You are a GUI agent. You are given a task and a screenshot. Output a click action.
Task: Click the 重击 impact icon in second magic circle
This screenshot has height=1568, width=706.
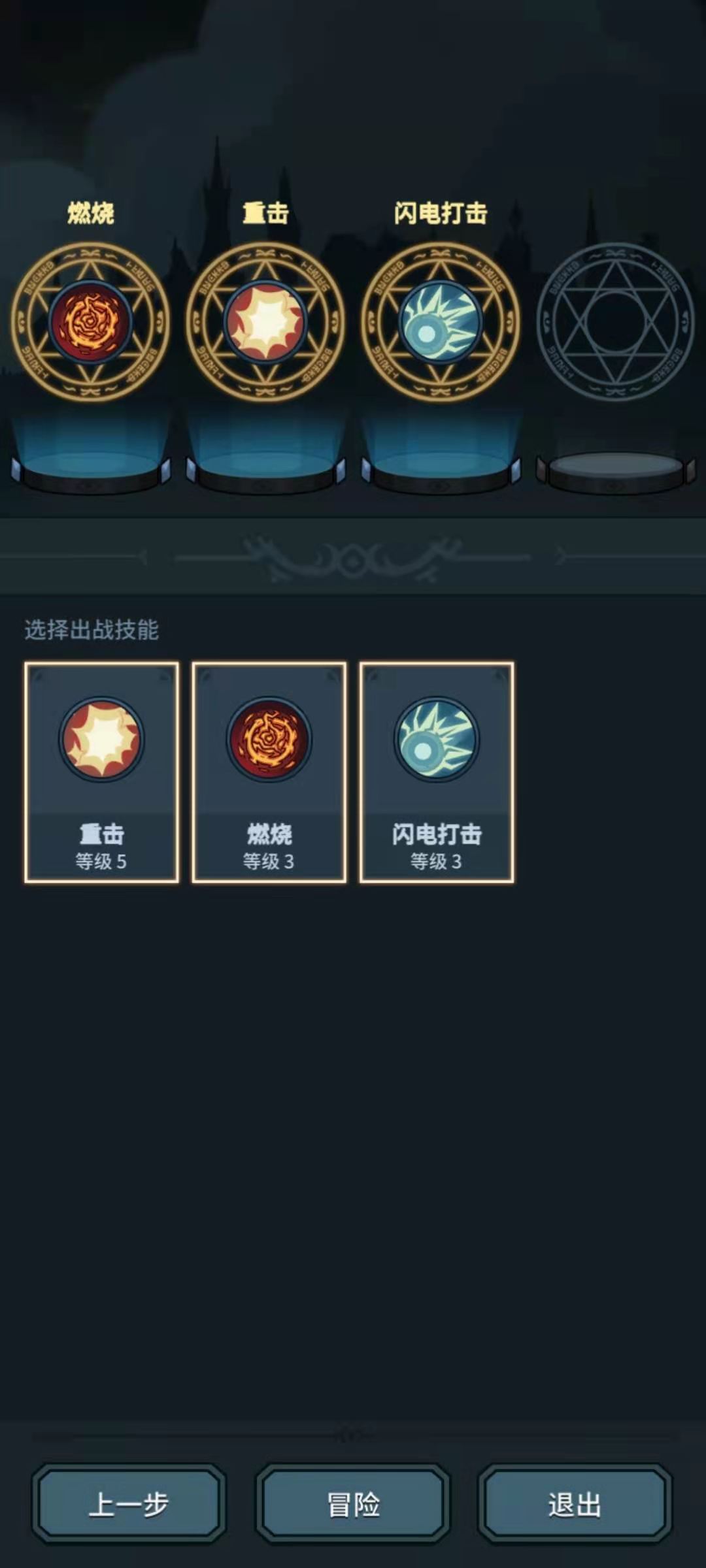point(265,321)
